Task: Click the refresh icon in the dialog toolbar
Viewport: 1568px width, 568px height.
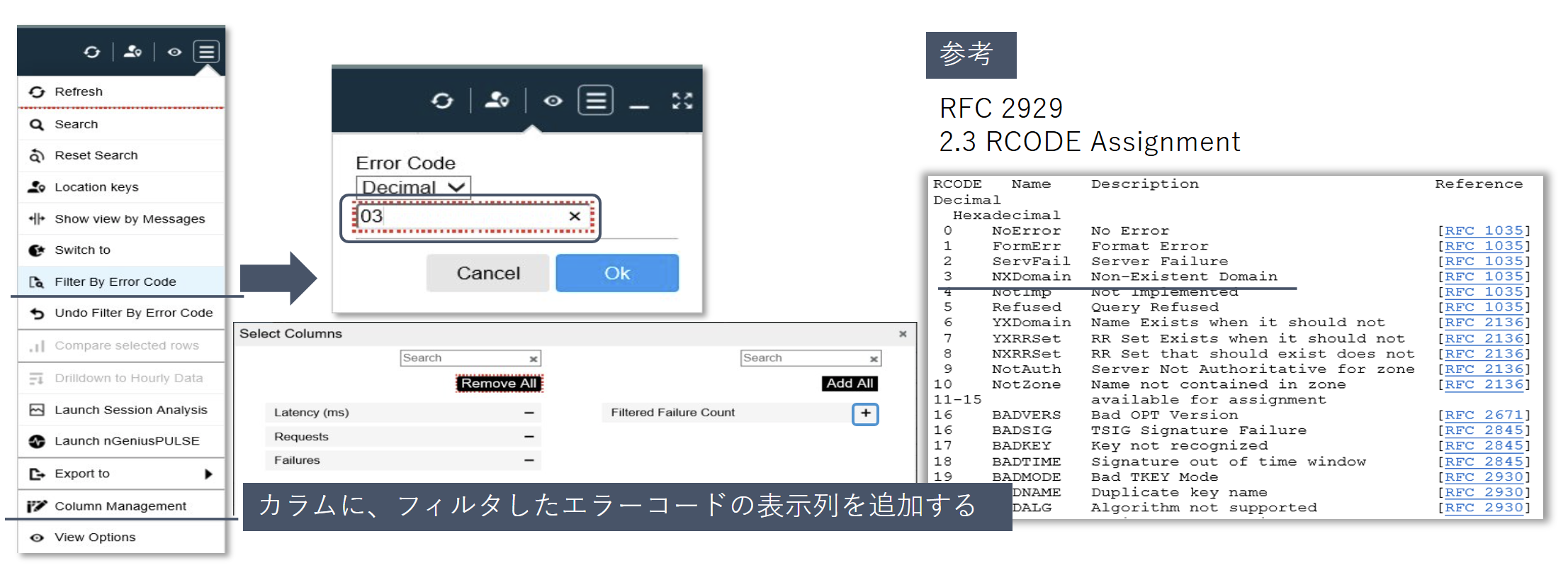Action: click(442, 101)
